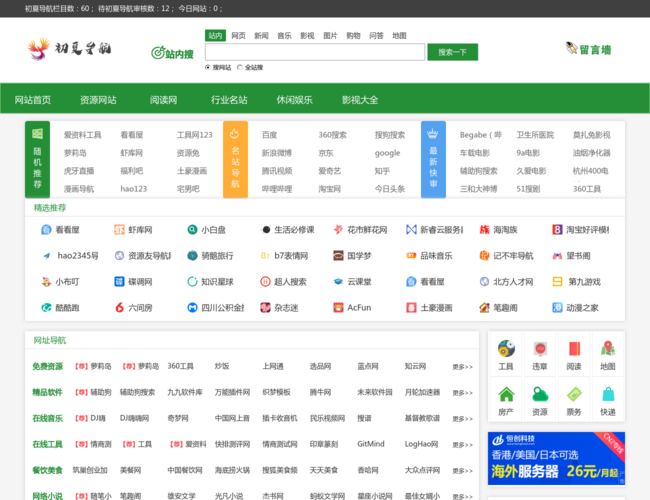This screenshot has height=500, width=650.
Task: Expand 更多>> in the 免费资源 row
Action: coord(463,367)
